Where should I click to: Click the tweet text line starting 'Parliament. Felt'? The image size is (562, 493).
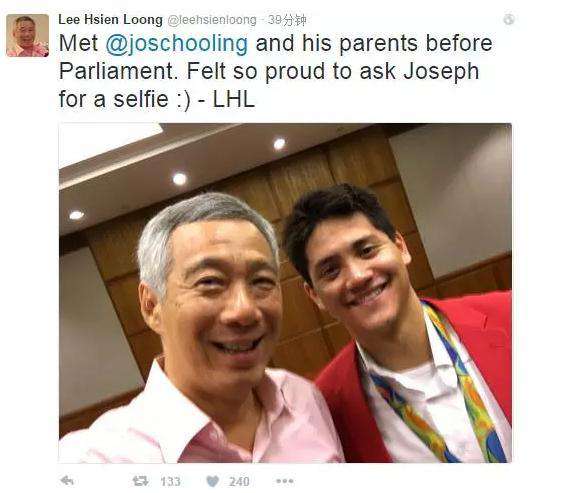tap(269, 71)
